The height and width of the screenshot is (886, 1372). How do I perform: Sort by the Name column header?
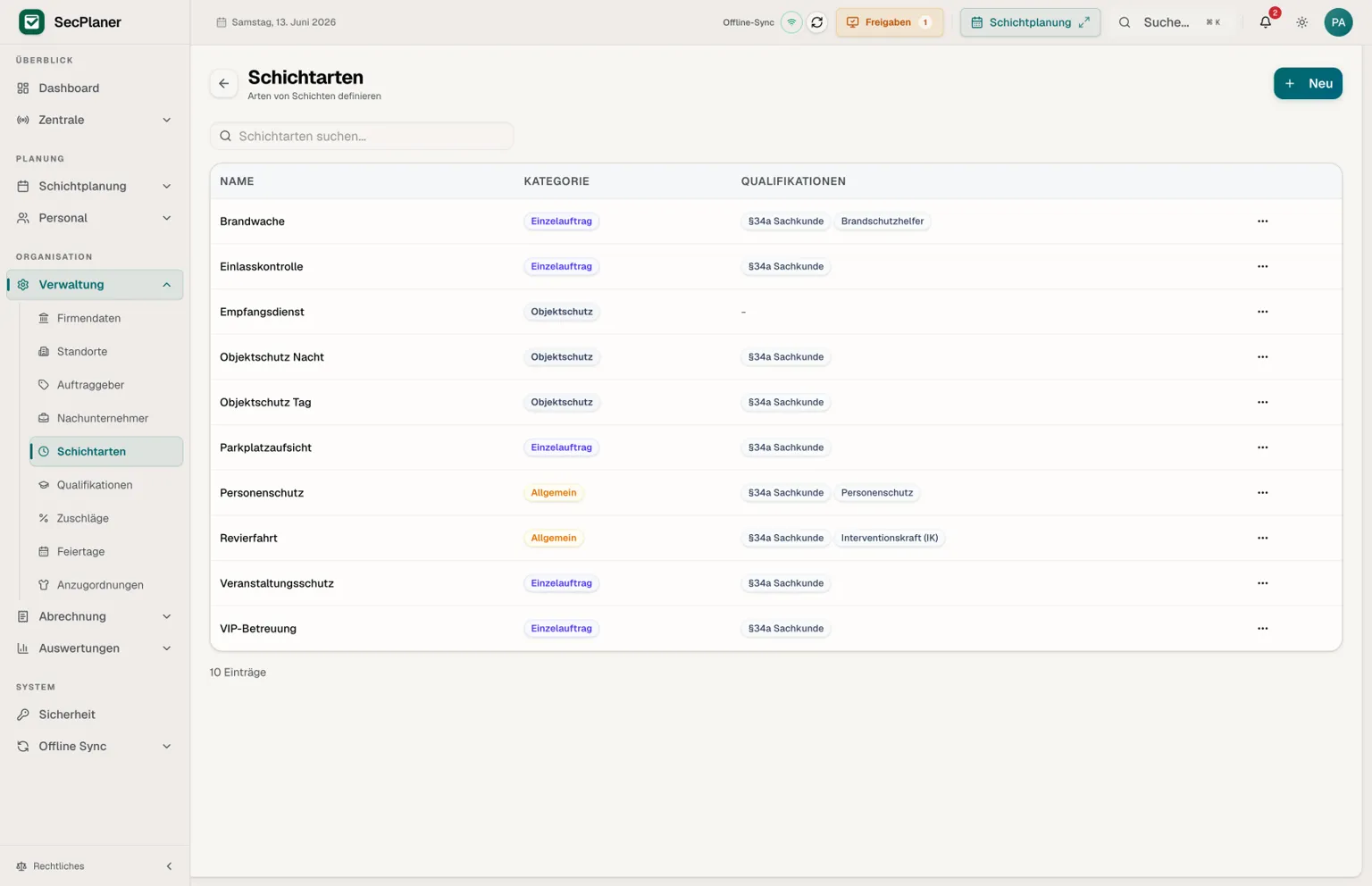[237, 181]
